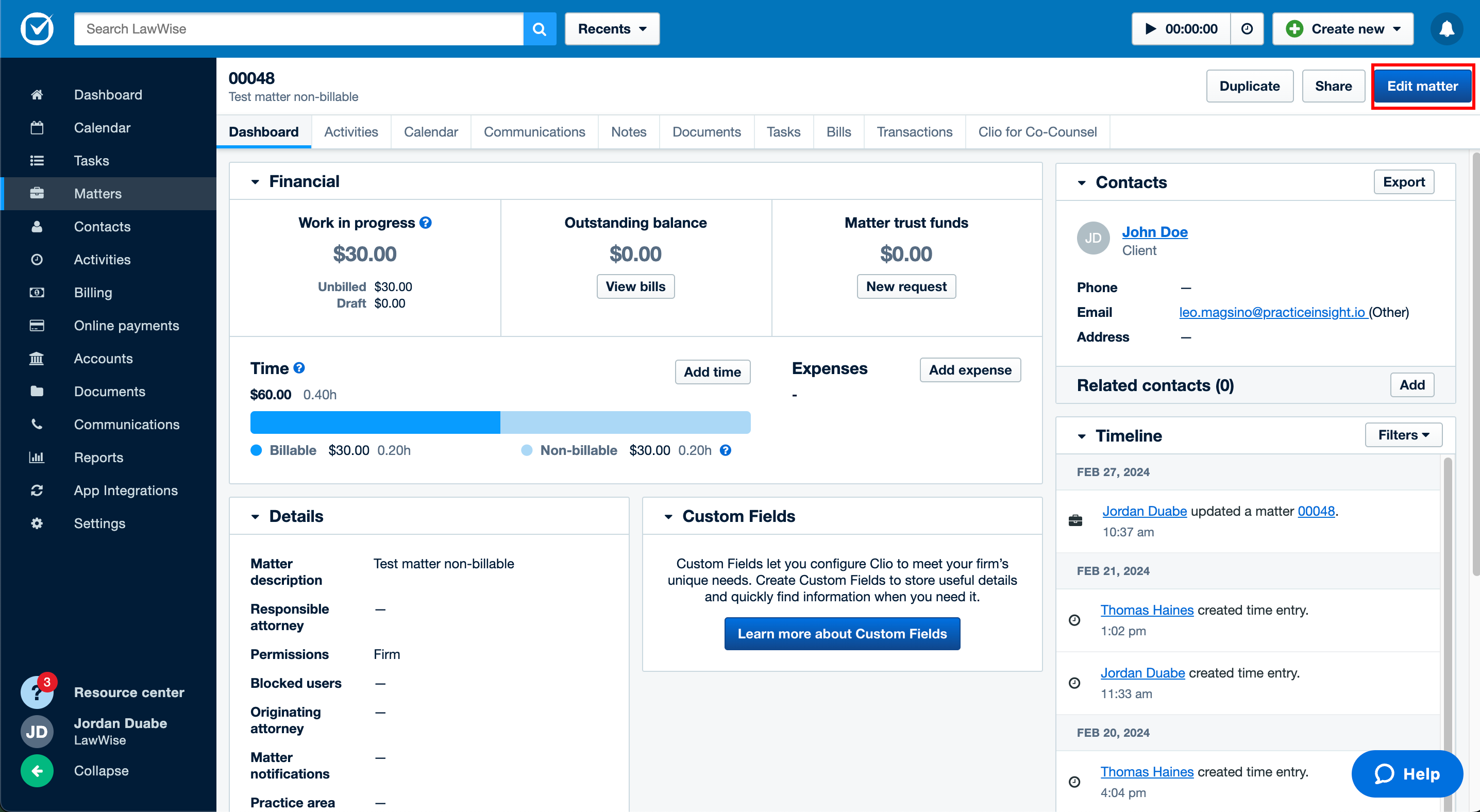Screen dimensions: 1480x812
Task: Click Learn more about Custom Fields
Action: pyautogui.click(x=842, y=633)
